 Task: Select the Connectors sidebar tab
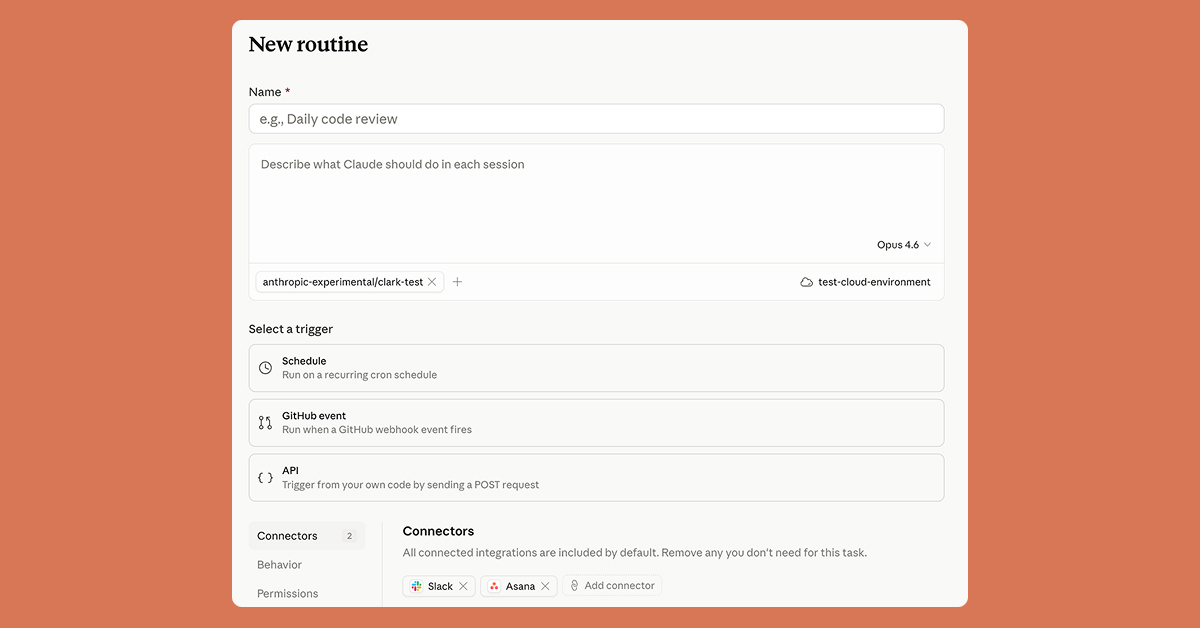tap(287, 536)
